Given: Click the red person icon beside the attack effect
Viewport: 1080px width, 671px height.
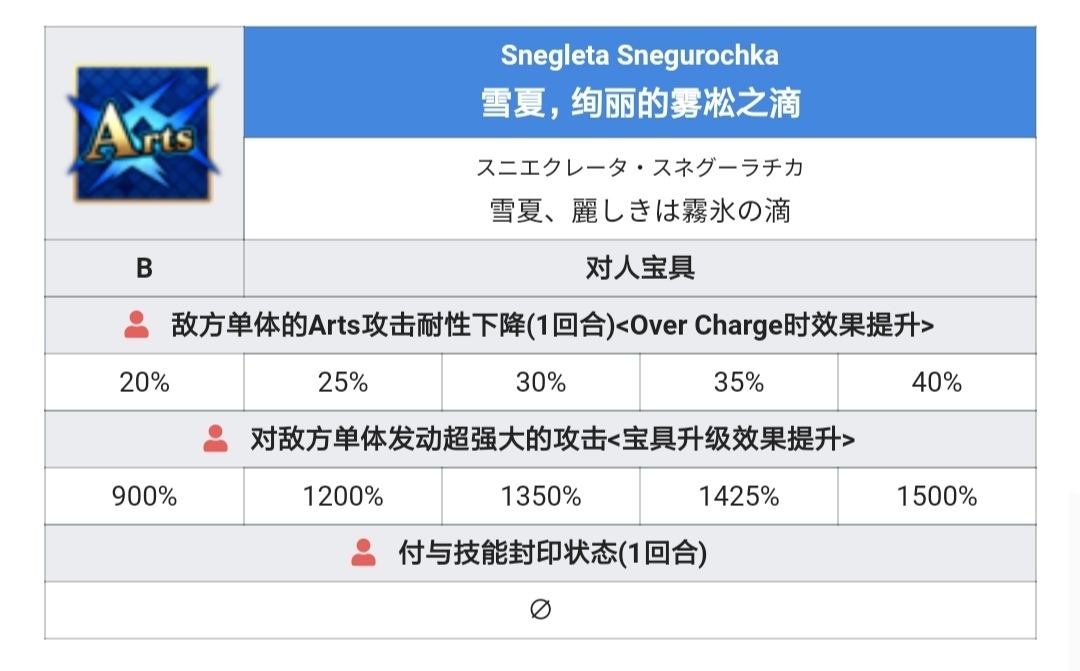Looking at the screenshot, I should [x=215, y=439].
